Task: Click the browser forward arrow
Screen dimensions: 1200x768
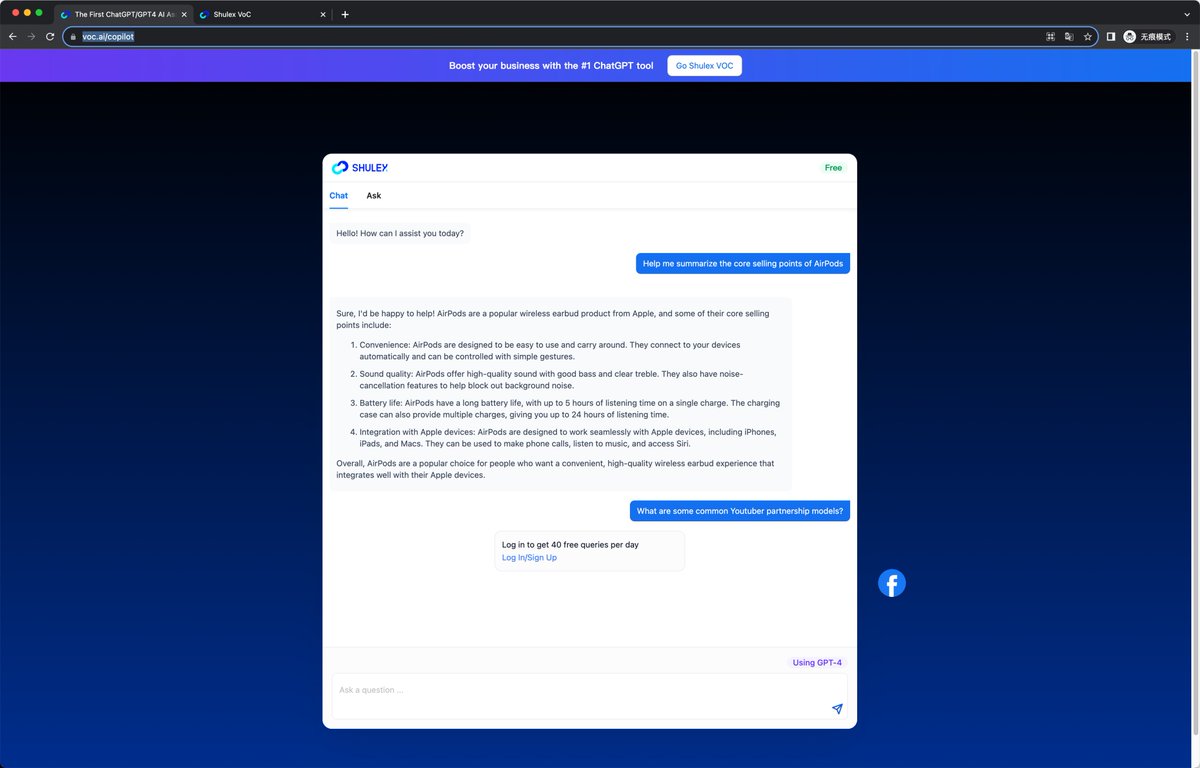Action: click(x=31, y=36)
